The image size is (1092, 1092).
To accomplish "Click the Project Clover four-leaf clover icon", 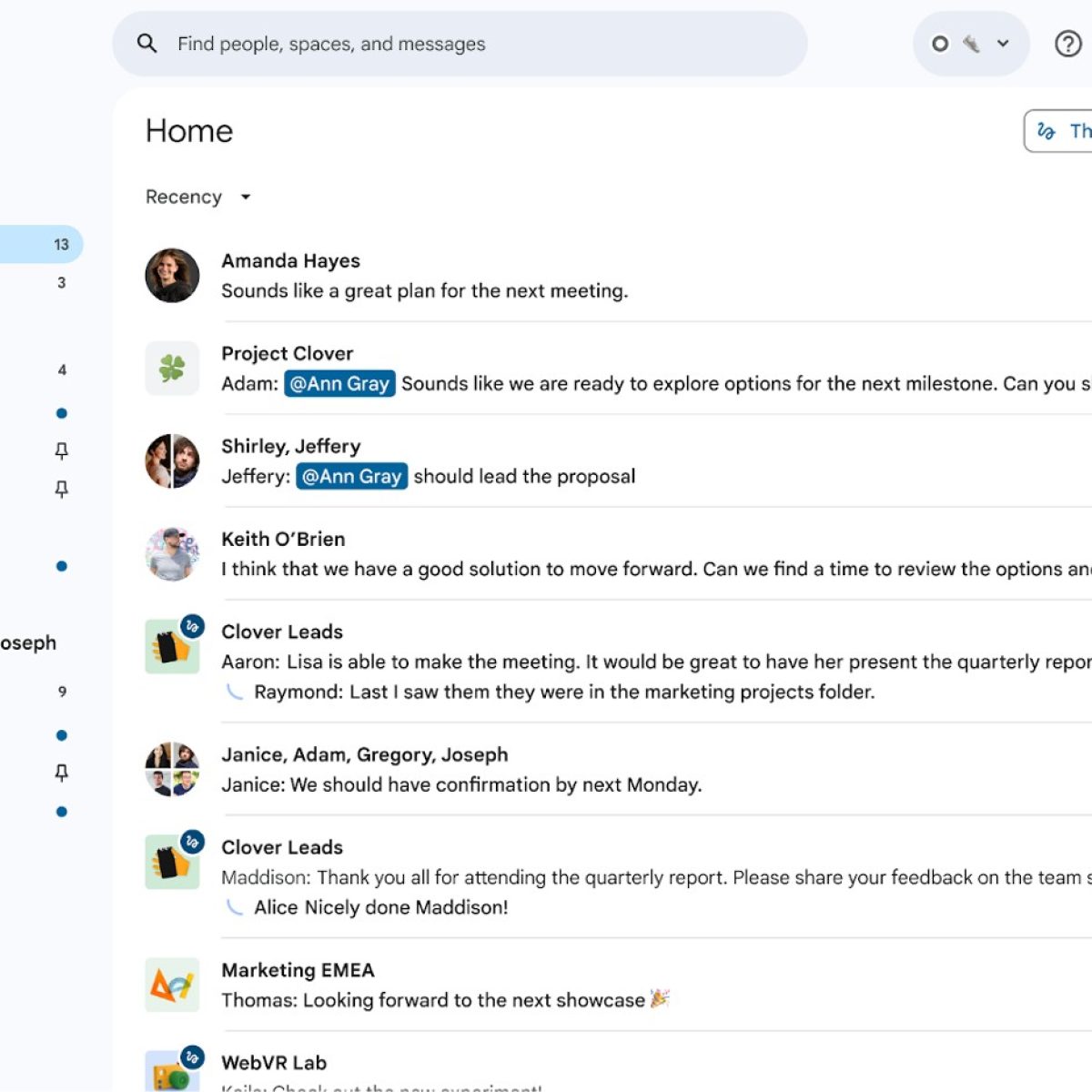I will point(172,369).
